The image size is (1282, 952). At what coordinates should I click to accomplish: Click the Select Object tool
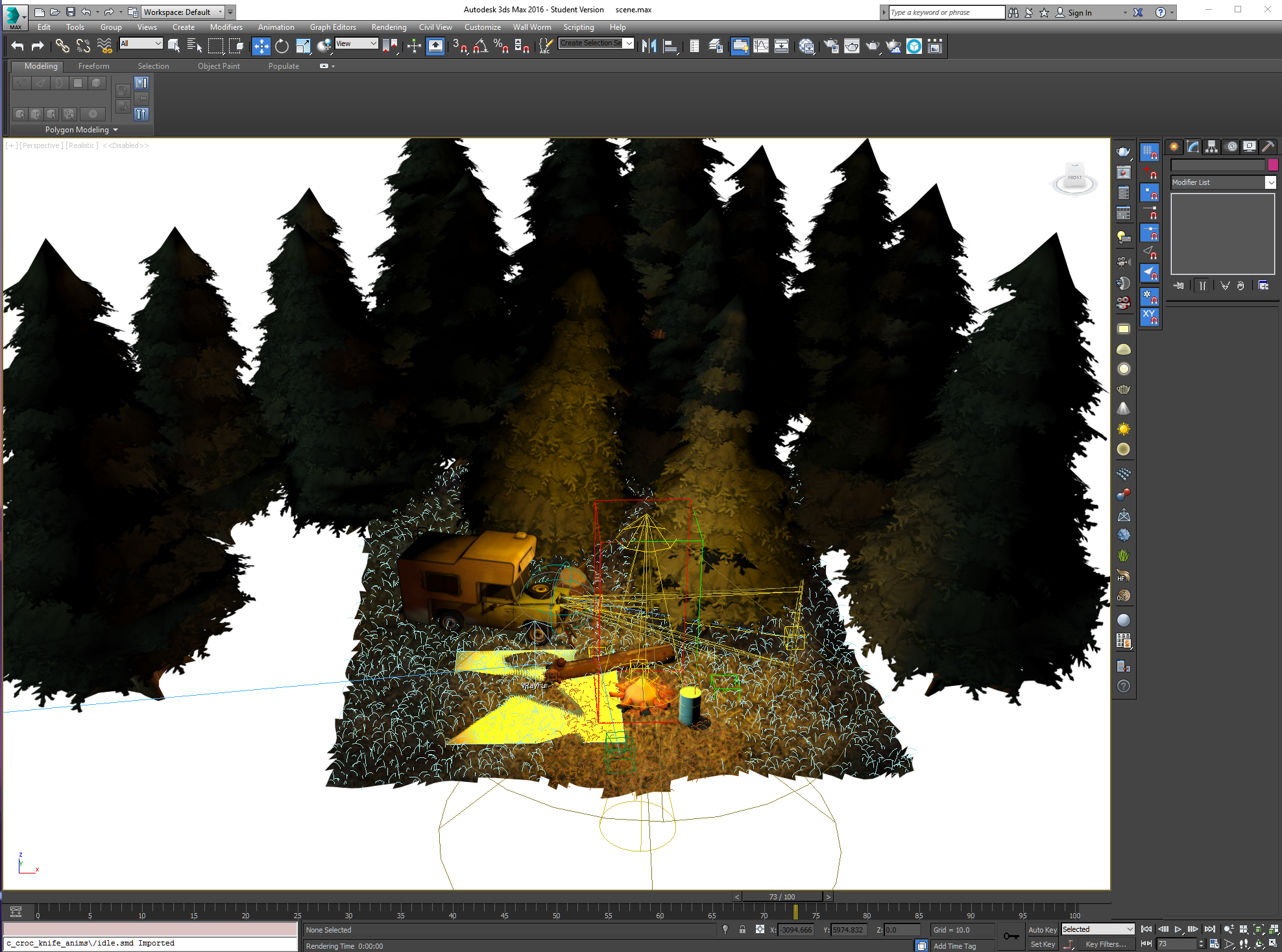174,45
